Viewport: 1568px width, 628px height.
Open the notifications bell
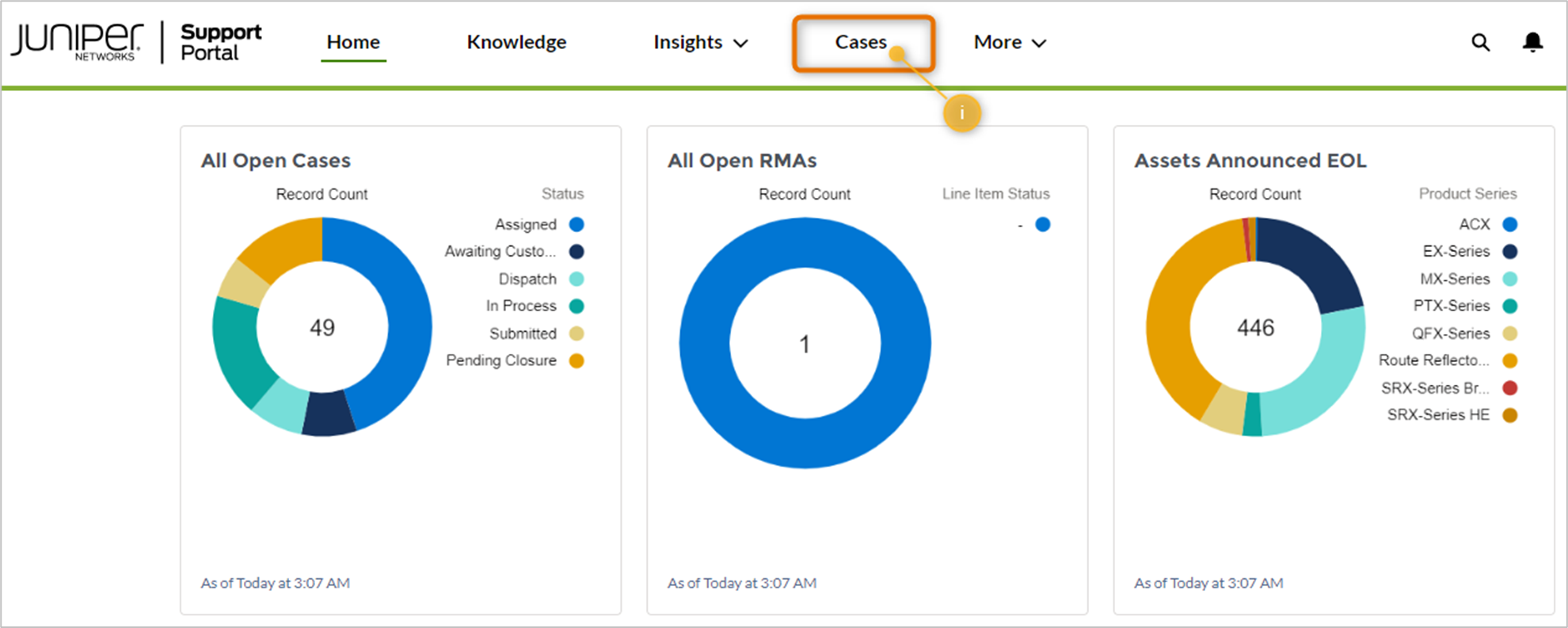1532,43
